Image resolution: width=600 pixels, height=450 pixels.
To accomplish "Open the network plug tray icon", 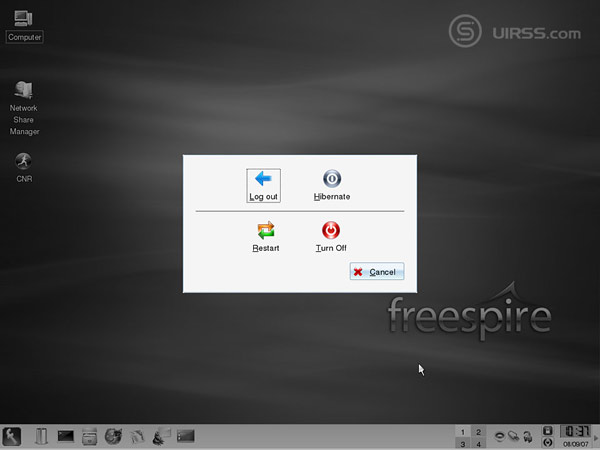I will pos(515,436).
